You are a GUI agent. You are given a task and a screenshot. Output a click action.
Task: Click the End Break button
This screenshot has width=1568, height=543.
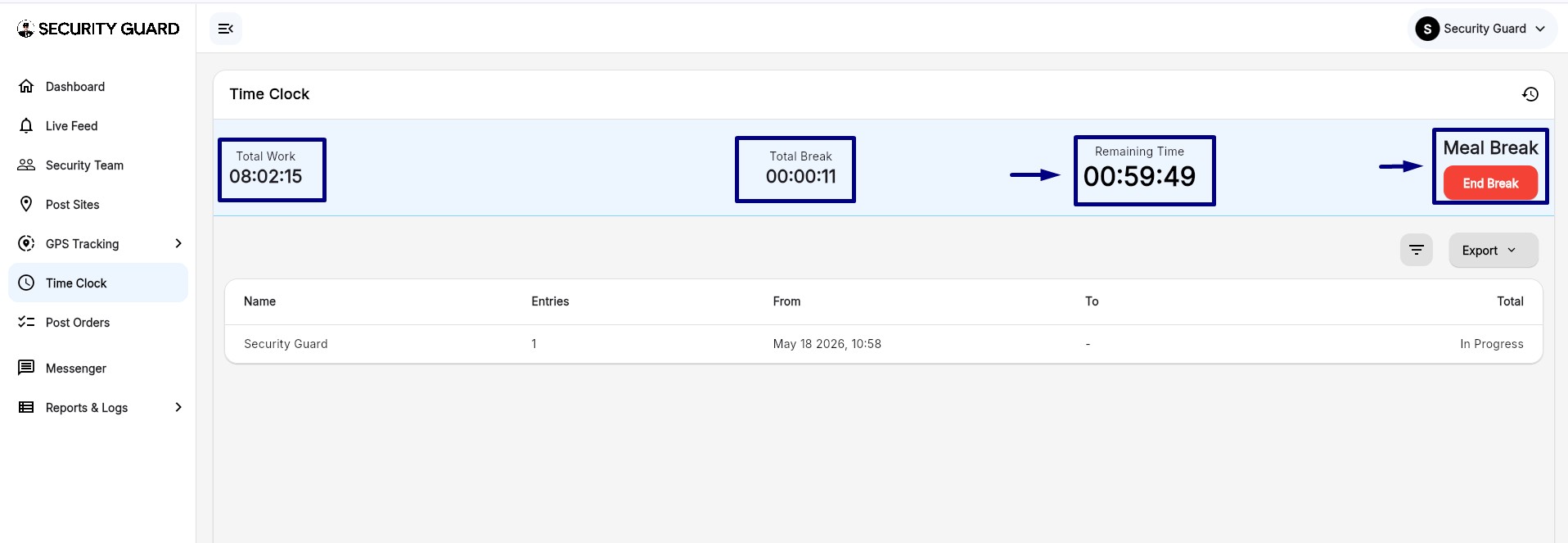click(x=1490, y=183)
